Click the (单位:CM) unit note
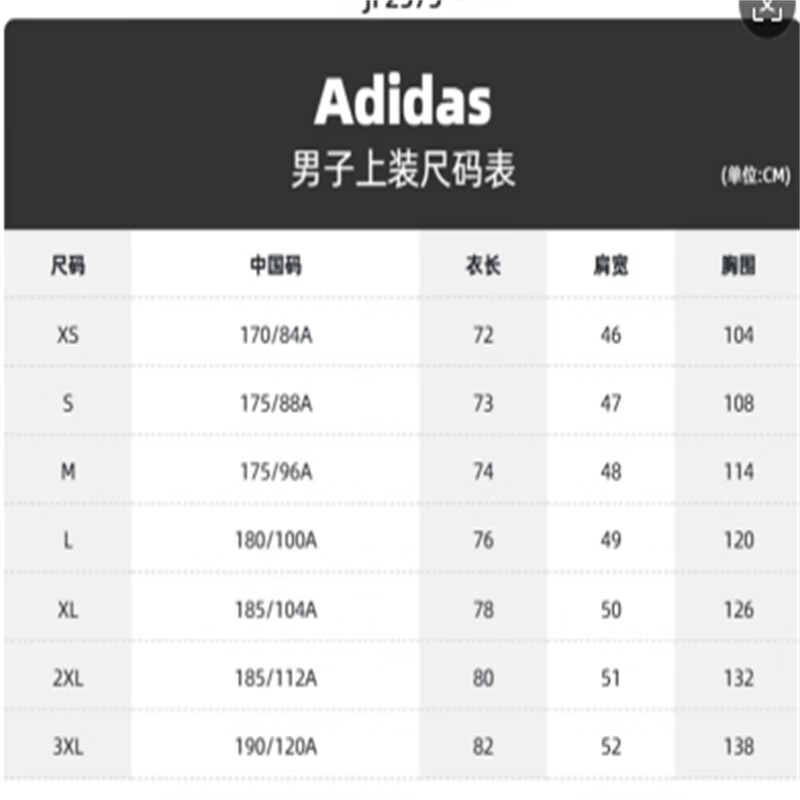The image size is (800, 800). (x=756, y=176)
